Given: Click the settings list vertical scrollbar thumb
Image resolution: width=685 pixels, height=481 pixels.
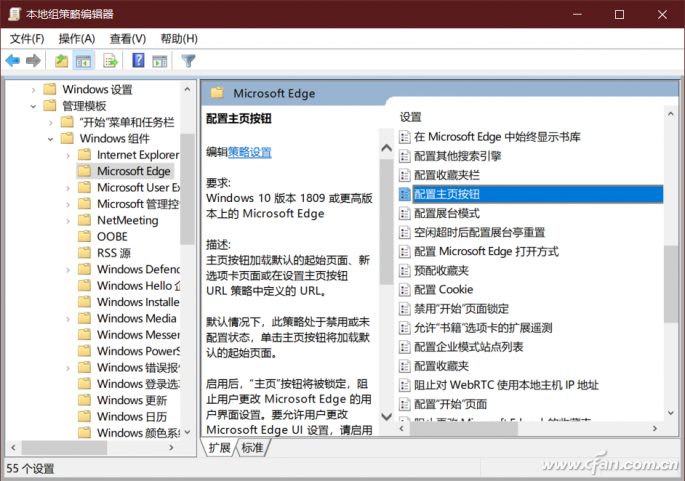Looking at the screenshot, I should click(670, 284).
